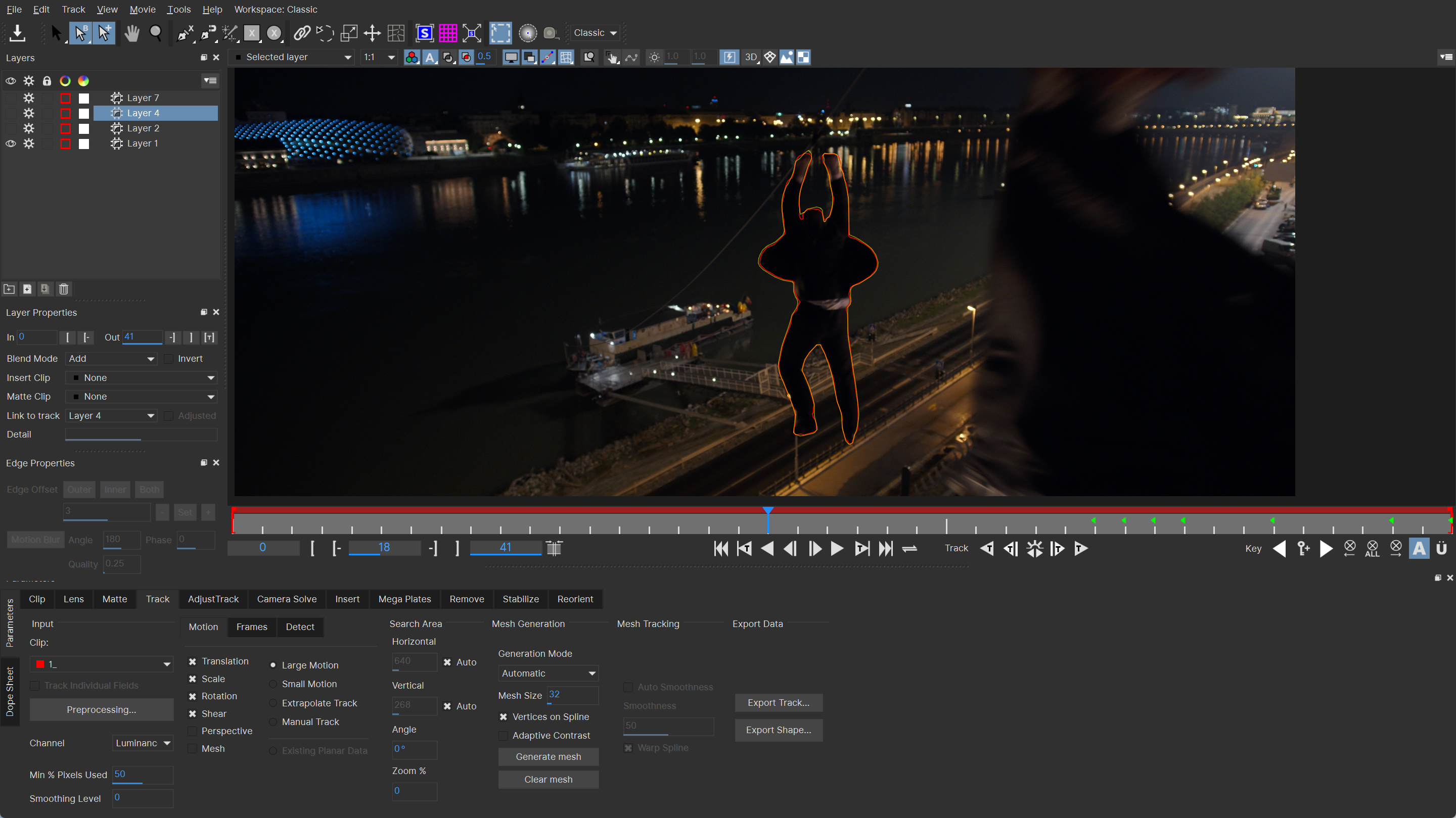Click the Min % Pixels Used field
This screenshot has width=1456, height=818.
coord(142,775)
